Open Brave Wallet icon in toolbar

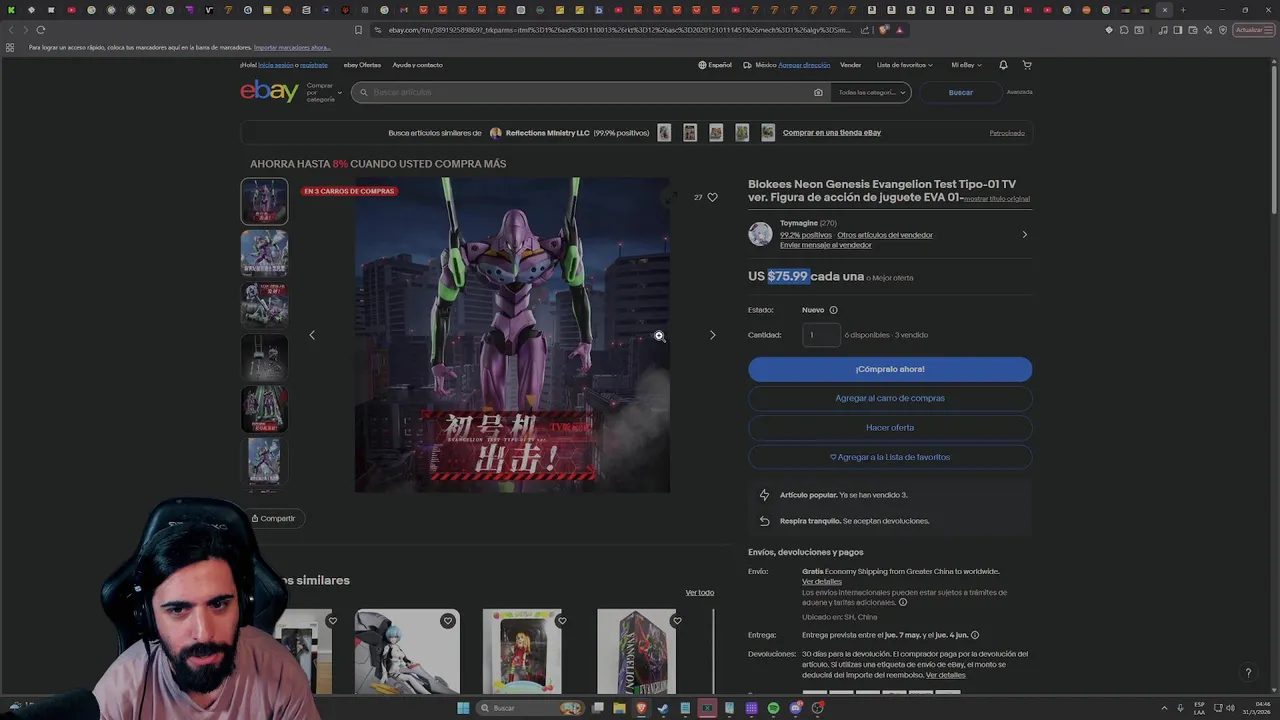coord(1193,30)
